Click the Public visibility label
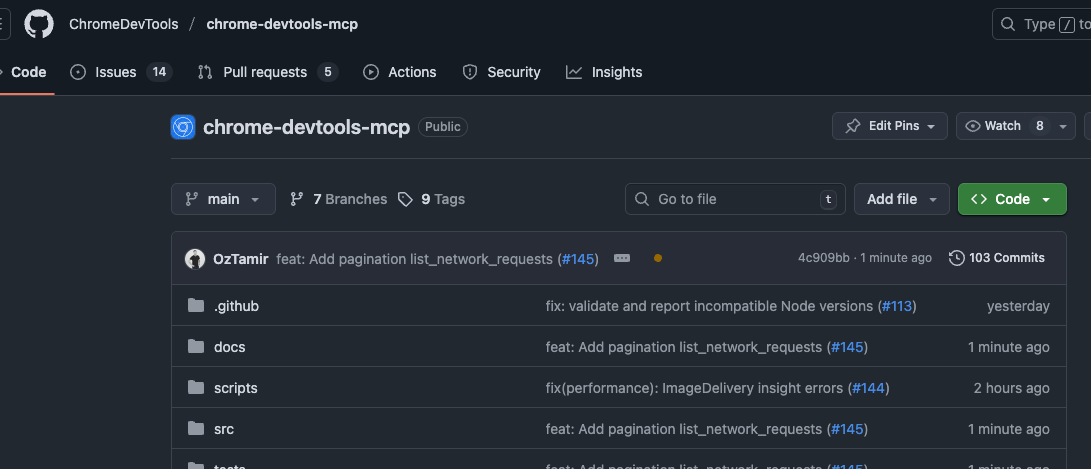Viewport: 1091px width, 469px height. 443,127
